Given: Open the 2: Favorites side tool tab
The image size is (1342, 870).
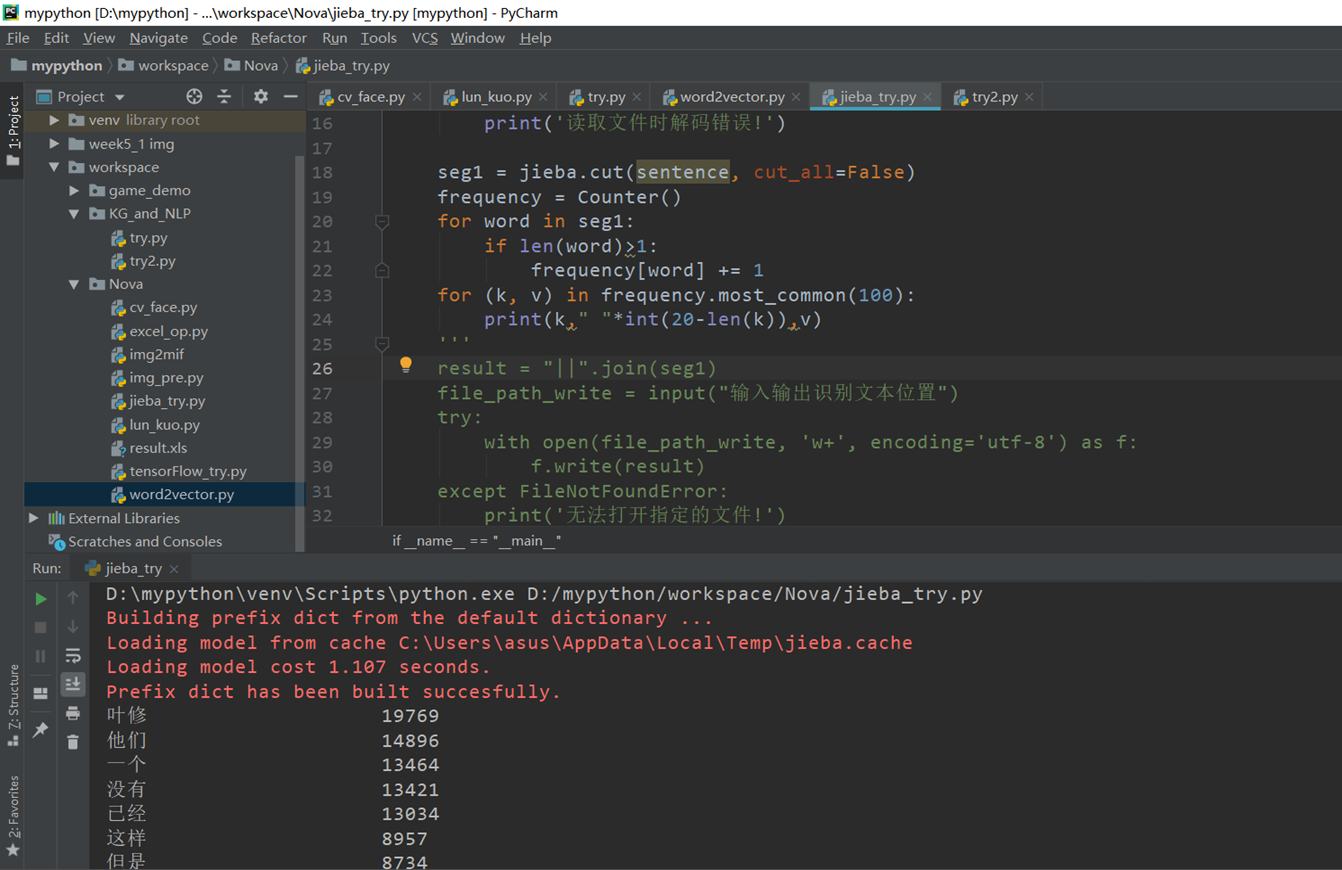Looking at the screenshot, I should coord(13,816).
